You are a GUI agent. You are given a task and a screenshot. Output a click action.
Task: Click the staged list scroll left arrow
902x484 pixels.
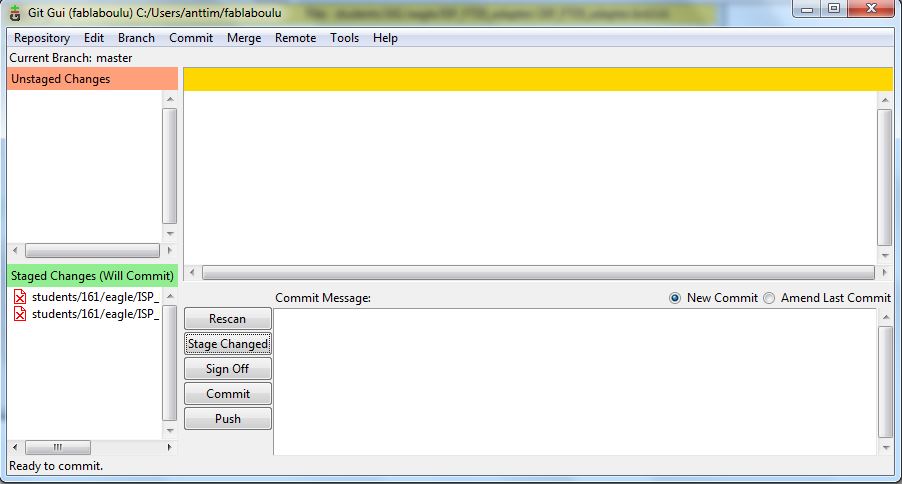tap(16, 447)
